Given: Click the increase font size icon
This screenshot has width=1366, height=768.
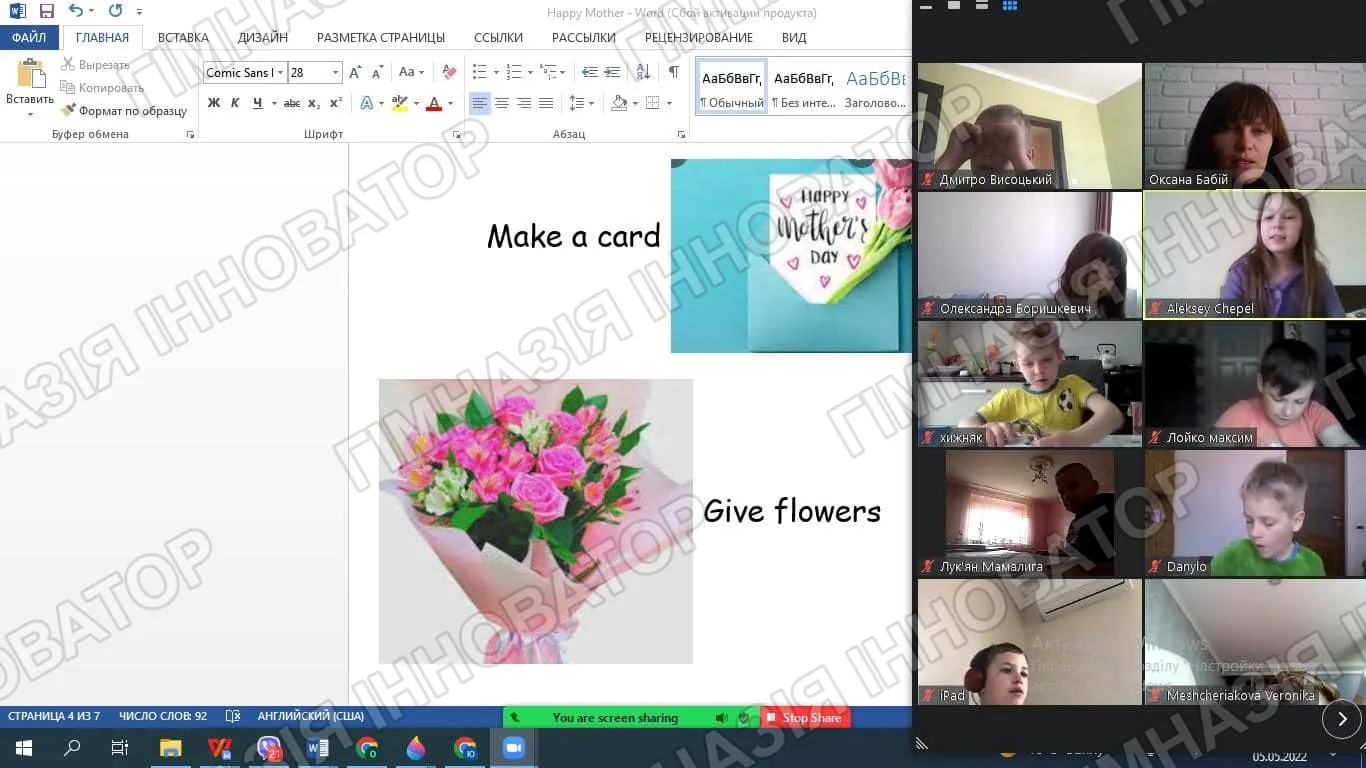Looking at the screenshot, I should (x=355, y=72).
